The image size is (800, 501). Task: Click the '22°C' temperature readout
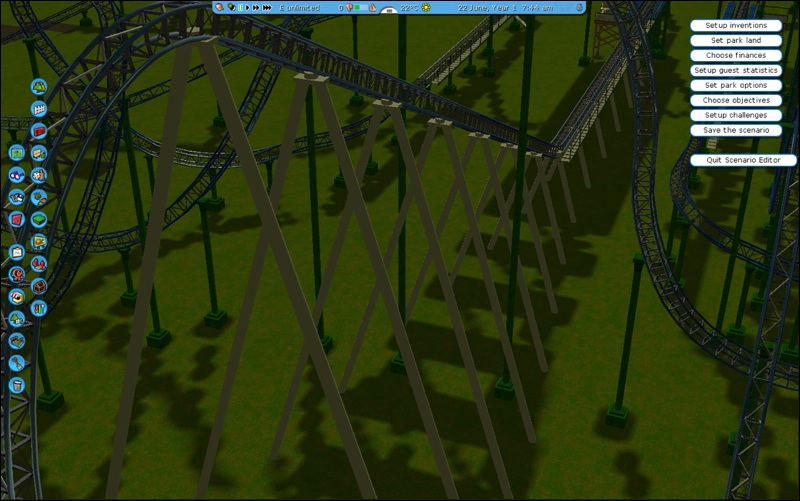click(409, 8)
